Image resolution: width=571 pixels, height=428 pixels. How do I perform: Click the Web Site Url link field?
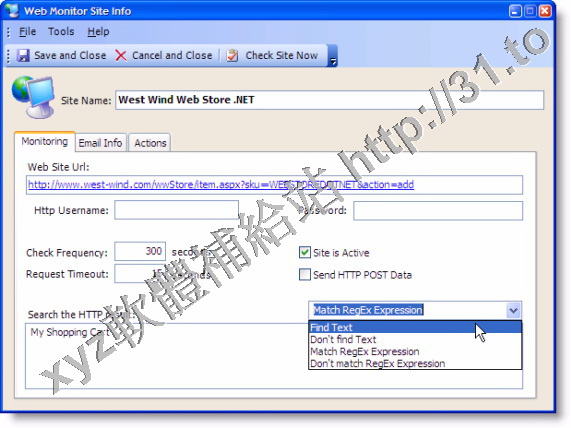(274, 185)
